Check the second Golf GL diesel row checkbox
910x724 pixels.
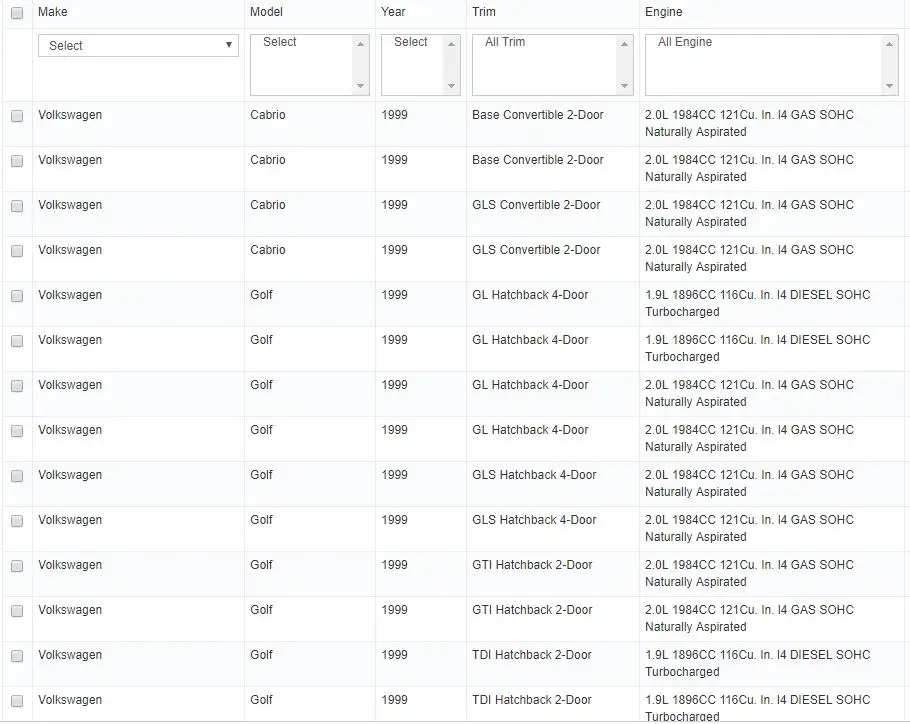17,341
